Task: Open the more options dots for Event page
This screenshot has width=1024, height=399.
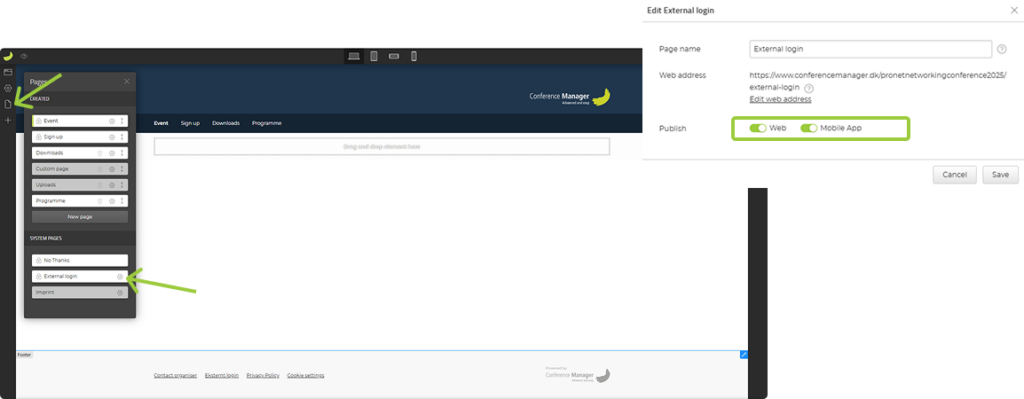Action: pyautogui.click(x=122, y=121)
